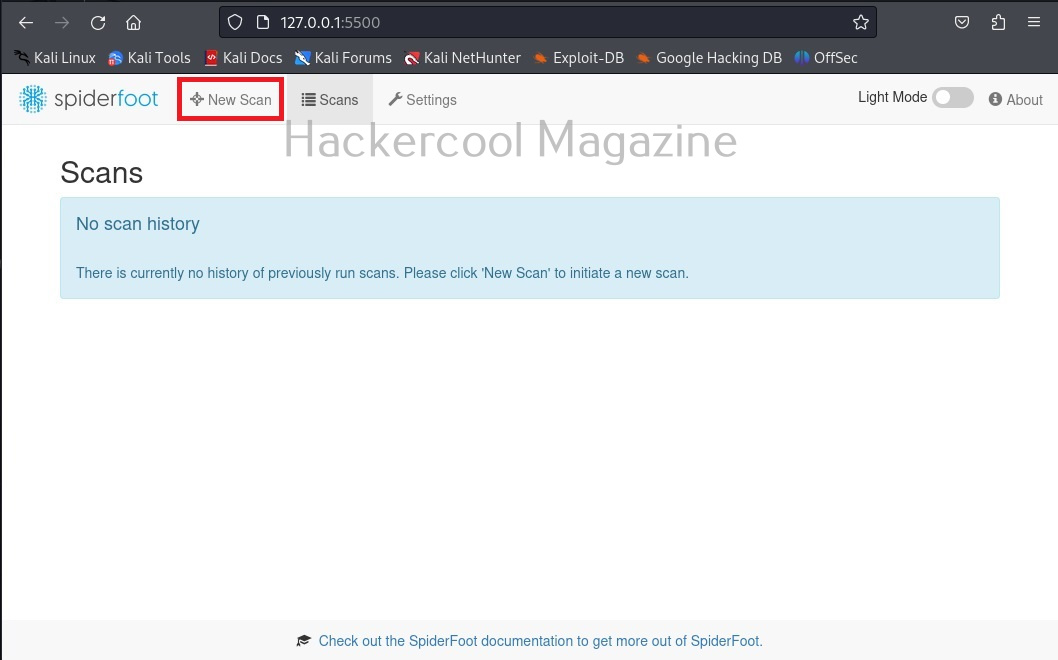Go back with the browser back arrow
The height and width of the screenshot is (660, 1058).
point(26,22)
